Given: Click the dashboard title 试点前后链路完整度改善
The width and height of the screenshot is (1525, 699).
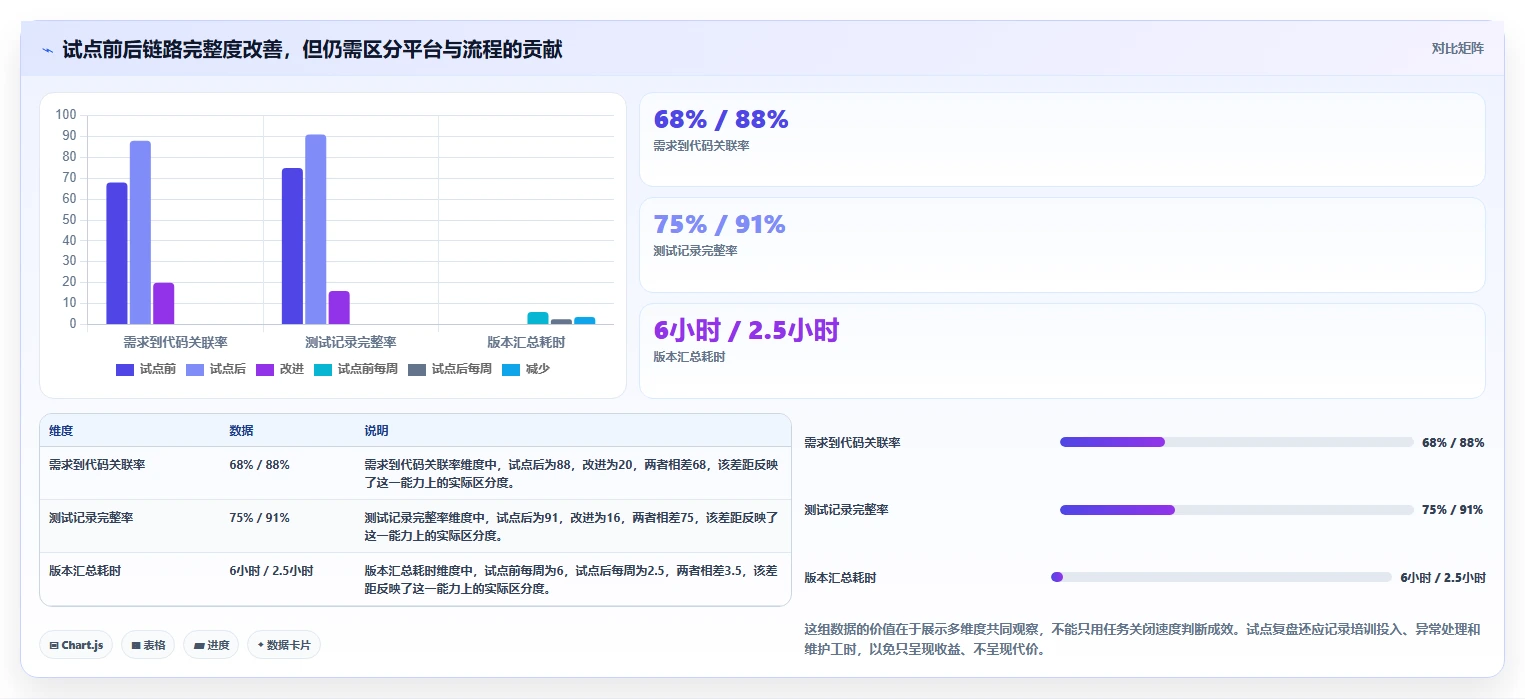Looking at the screenshot, I should click(x=312, y=49).
